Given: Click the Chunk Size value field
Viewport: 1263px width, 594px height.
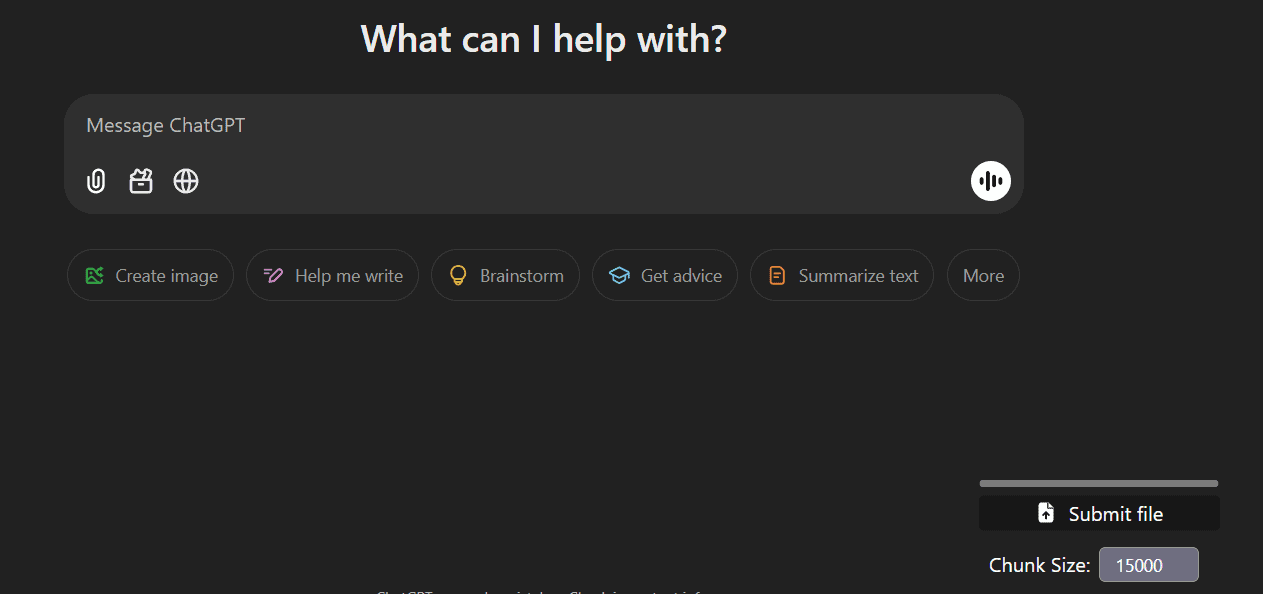Looking at the screenshot, I should coord(1148,564).
